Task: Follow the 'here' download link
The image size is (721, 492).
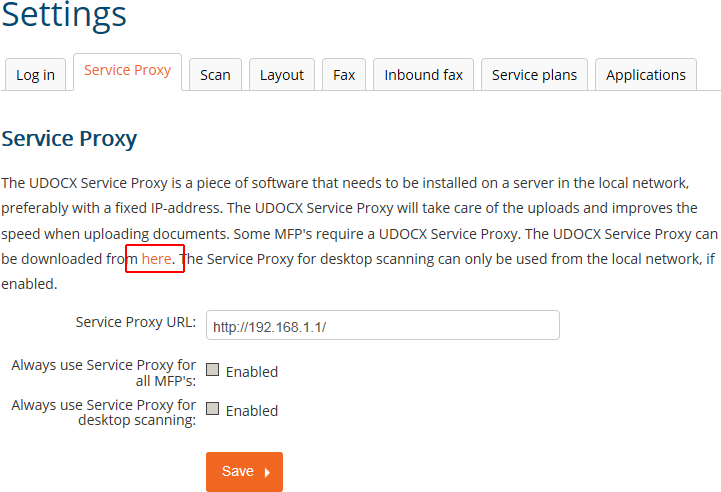Action: (x=156, y=259)
